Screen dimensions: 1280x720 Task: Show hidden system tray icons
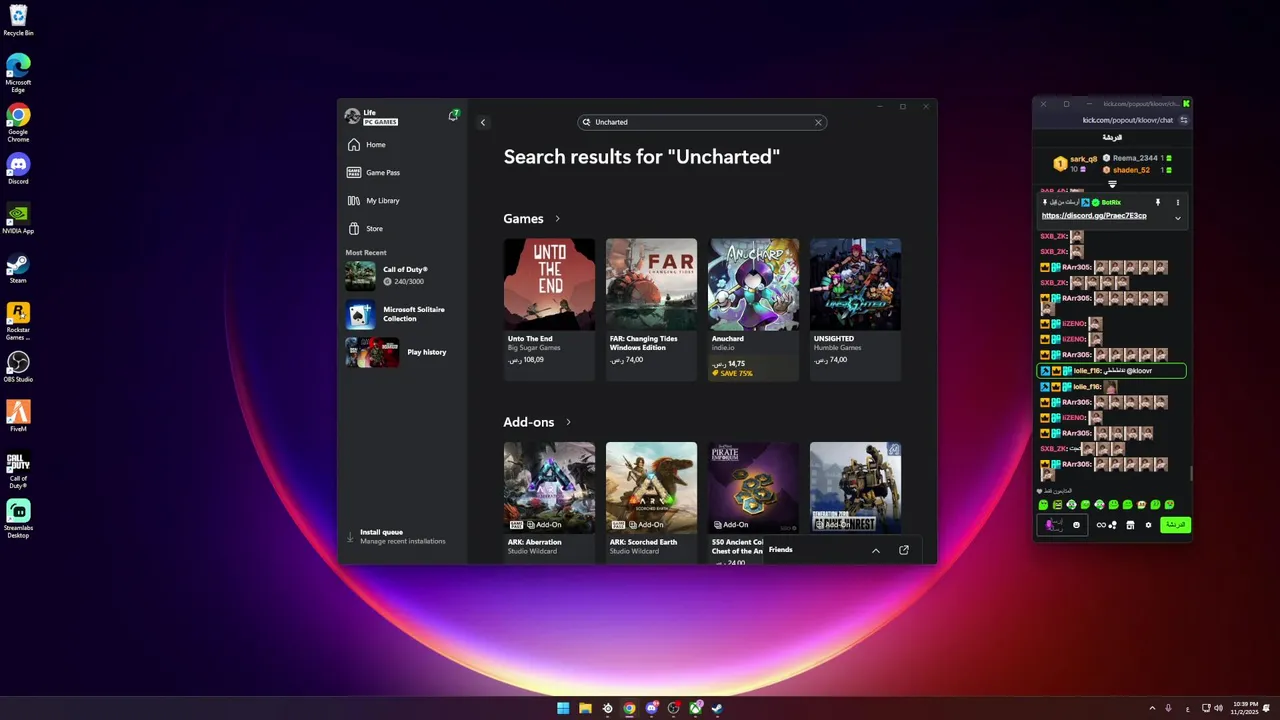tap(1152, 708)
